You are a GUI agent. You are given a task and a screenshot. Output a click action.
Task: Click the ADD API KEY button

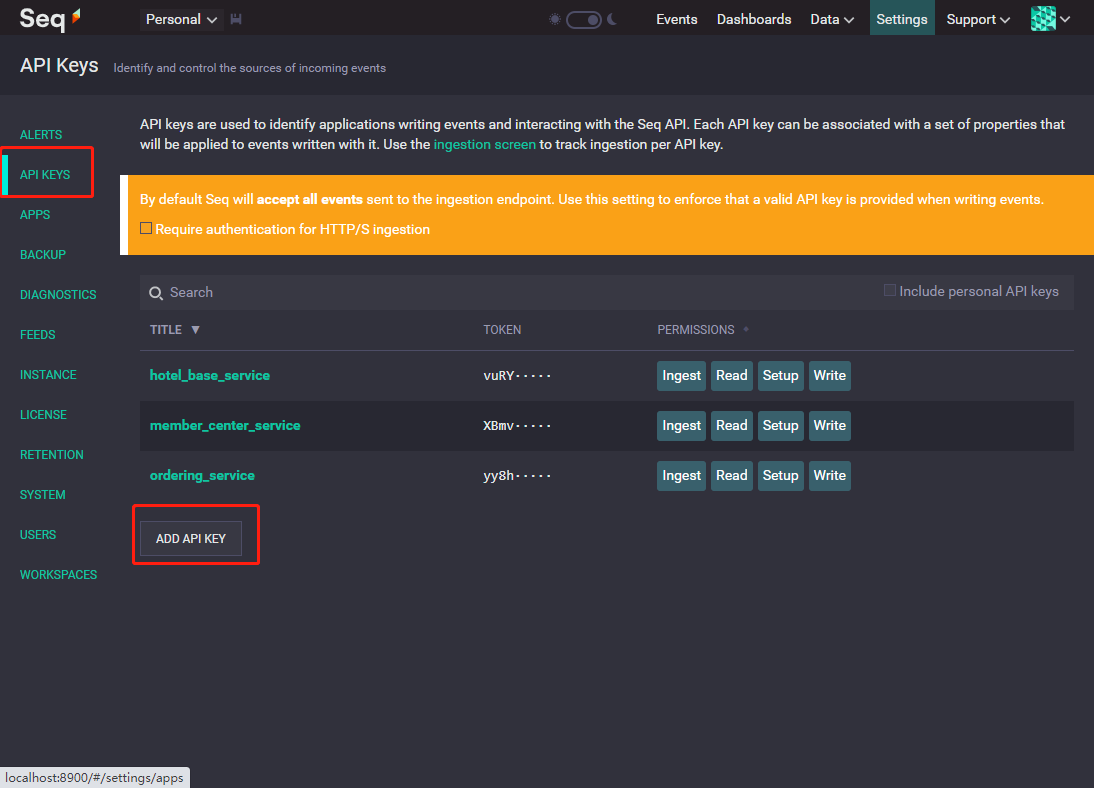click(x=190, y=538)
